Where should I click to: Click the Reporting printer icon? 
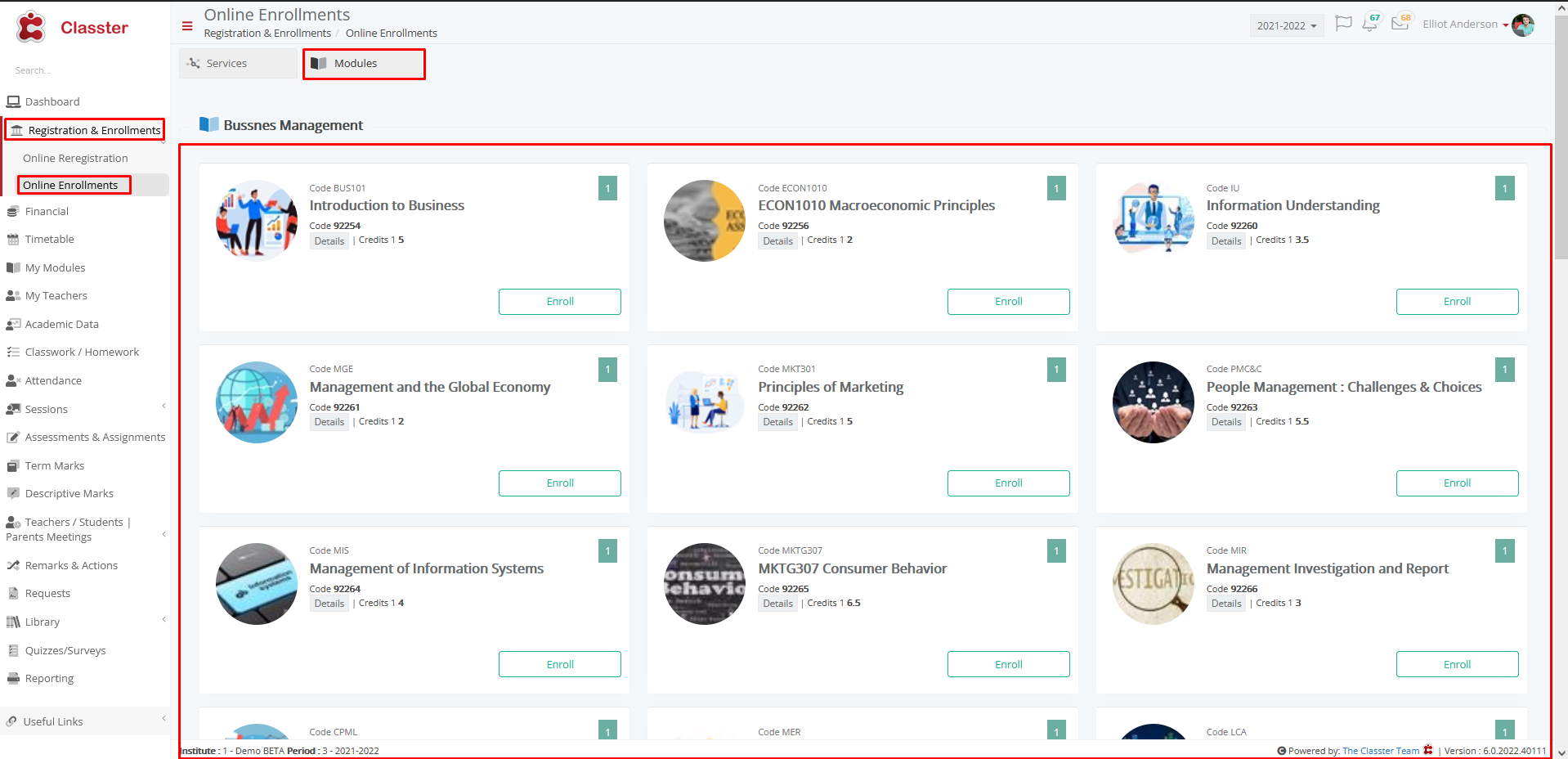pyautogui.click(x=13, y=678)
